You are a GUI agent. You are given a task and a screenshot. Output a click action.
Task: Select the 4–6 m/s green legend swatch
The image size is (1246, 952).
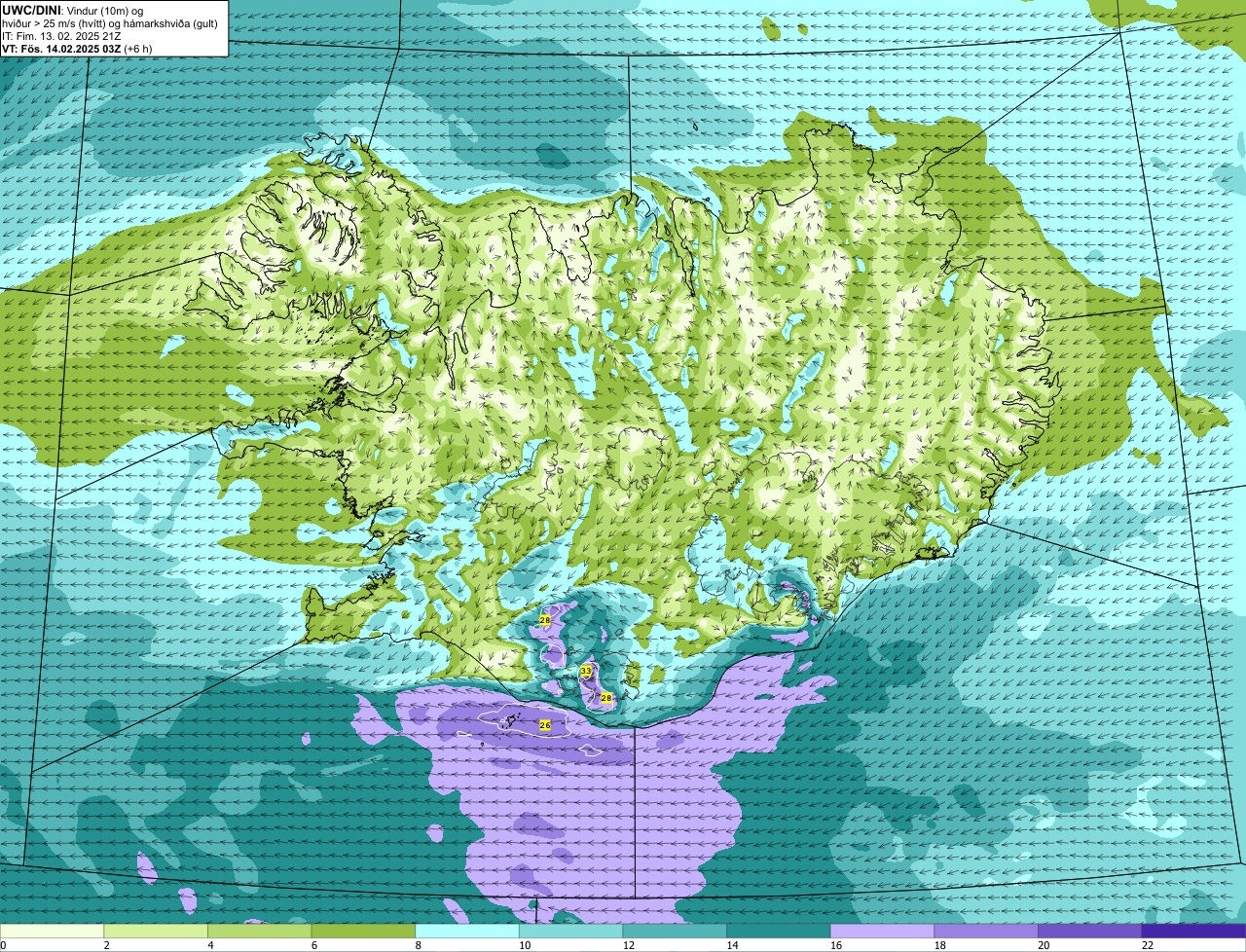click(x=260, y=931)
